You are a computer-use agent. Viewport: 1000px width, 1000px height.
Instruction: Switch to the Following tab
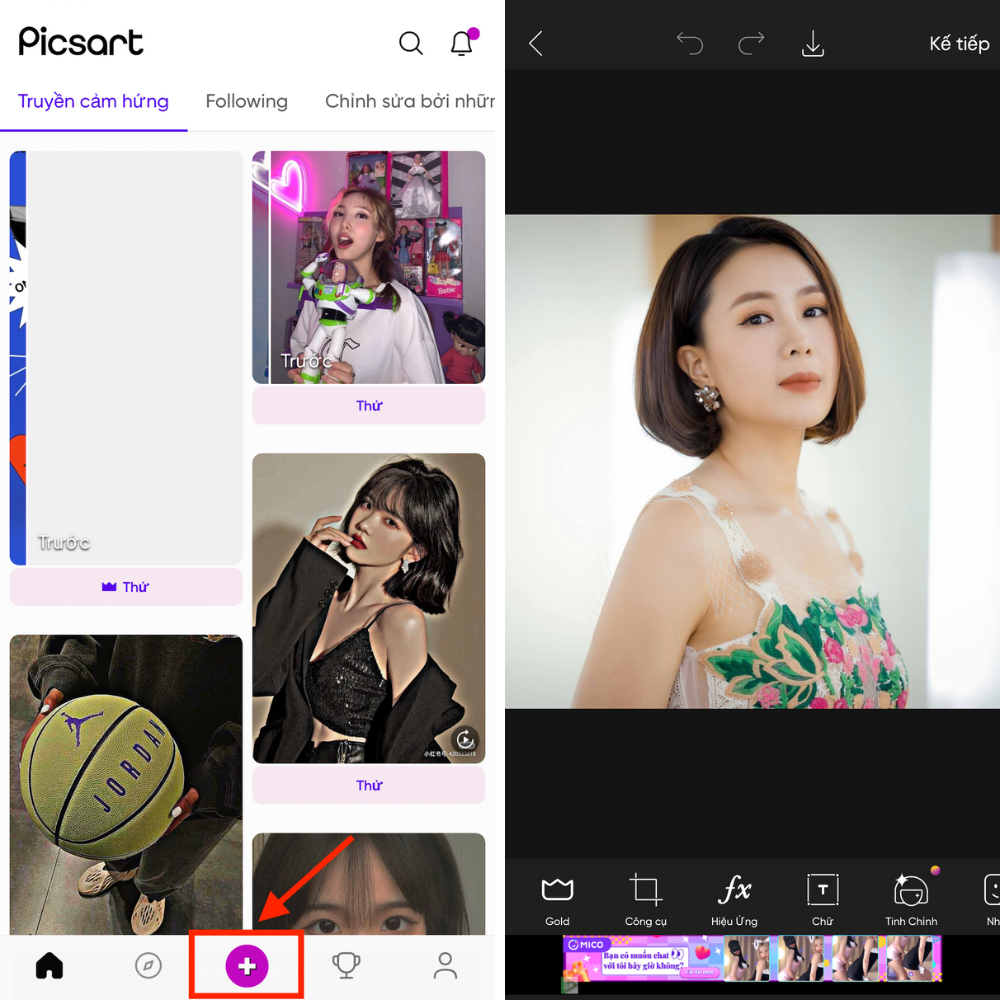(x=246, y=101)
